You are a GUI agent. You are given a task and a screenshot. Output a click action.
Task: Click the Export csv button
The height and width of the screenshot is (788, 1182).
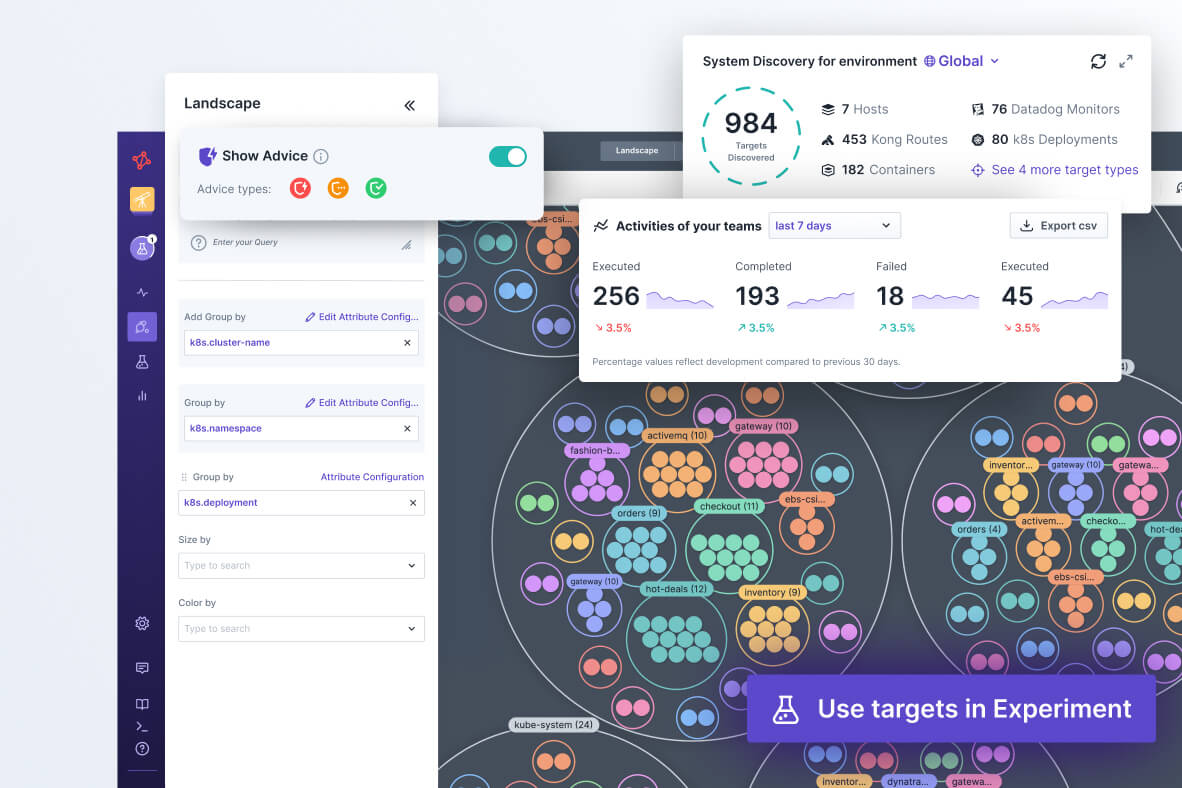(x=1058, y=226)
